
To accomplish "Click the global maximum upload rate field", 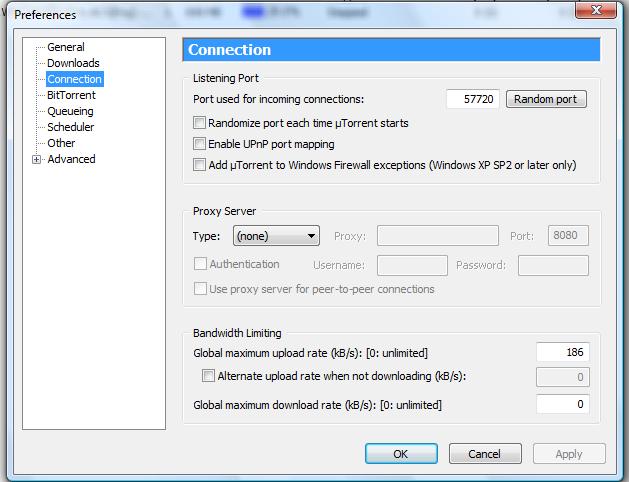I will click(563, 352).
